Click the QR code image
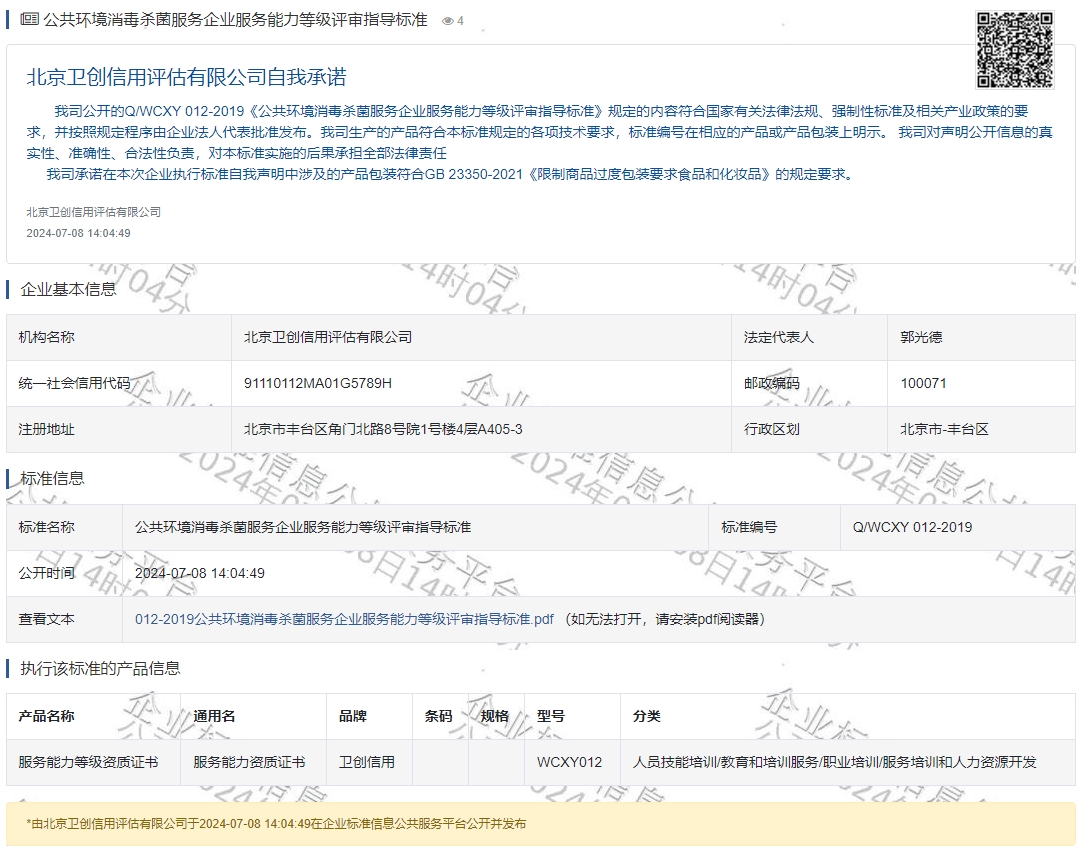Screen dimensions: 1083x854 pyautogui.click(x=1015, y=50)
